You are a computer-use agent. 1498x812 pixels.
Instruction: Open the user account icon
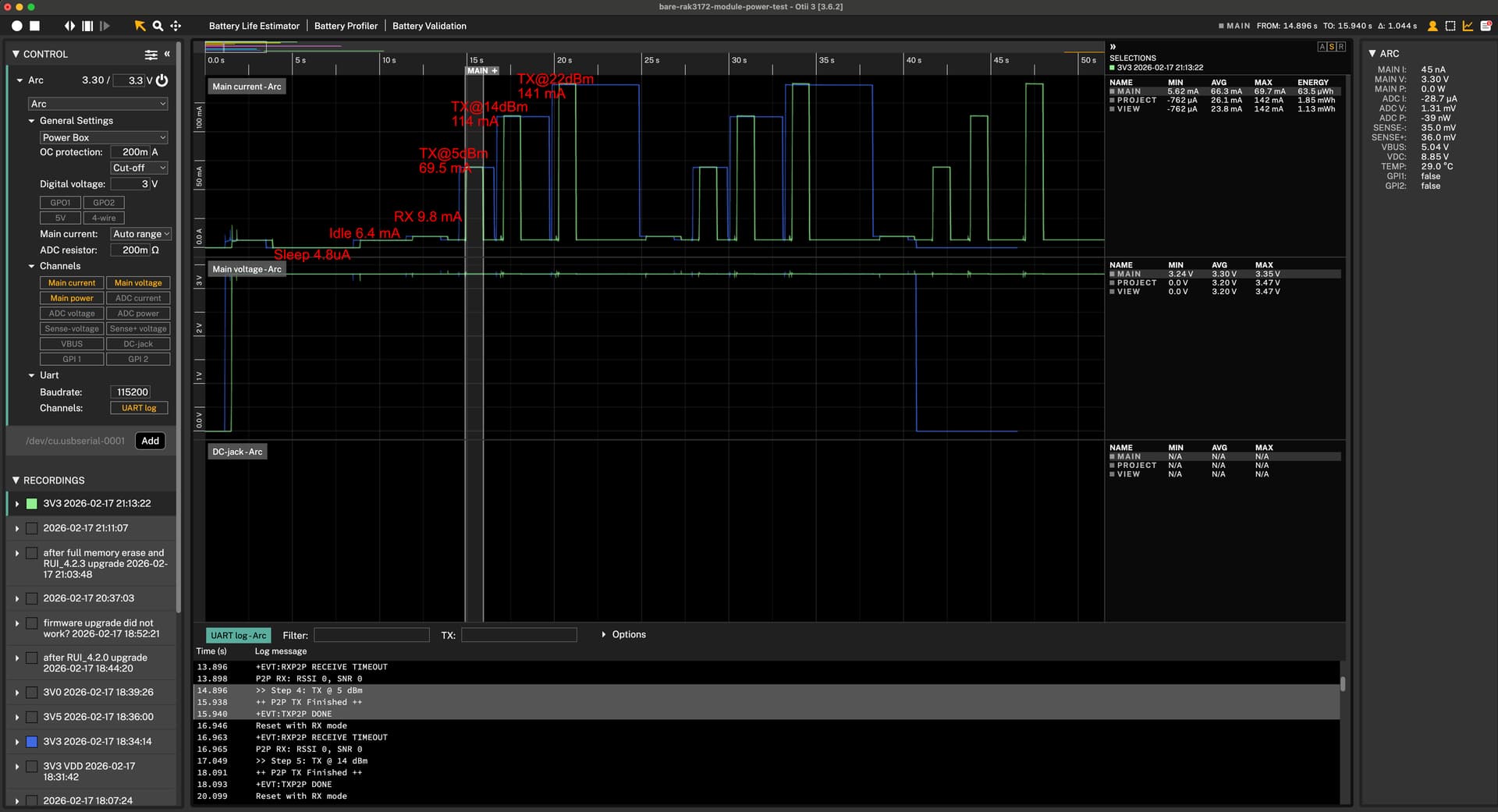[1432, 26]
